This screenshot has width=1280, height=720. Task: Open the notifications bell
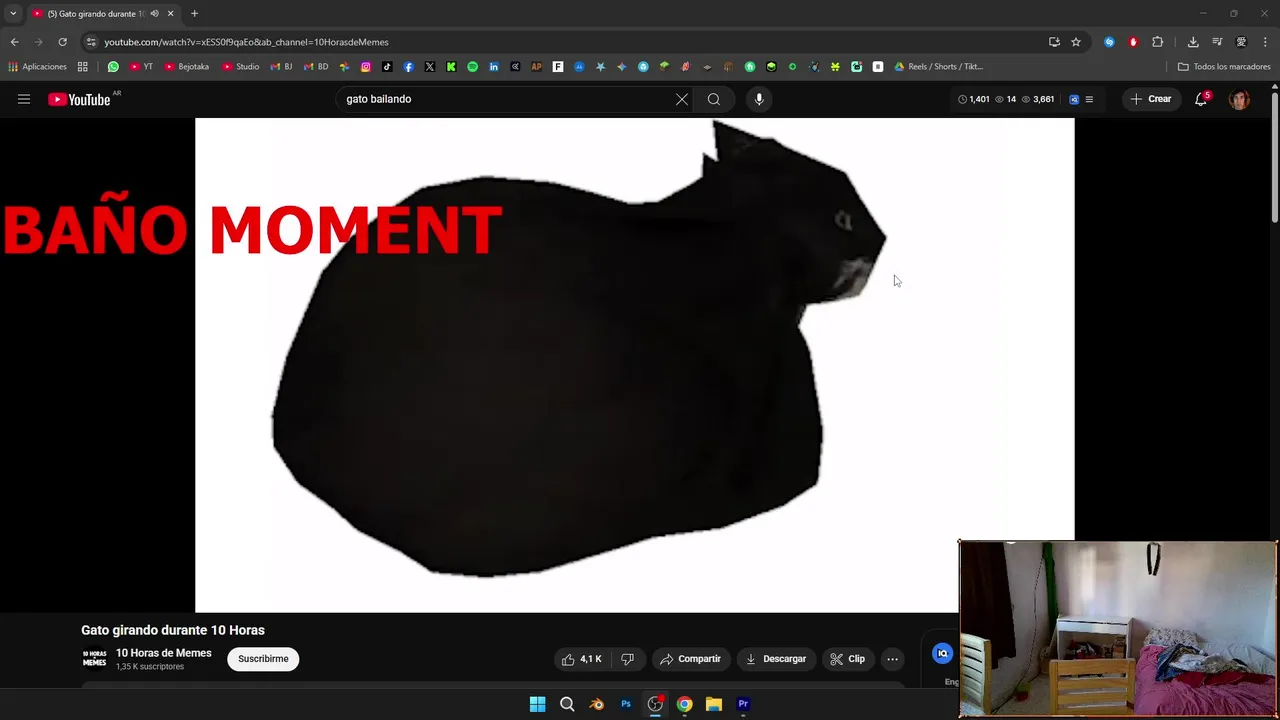point(1201,99)
